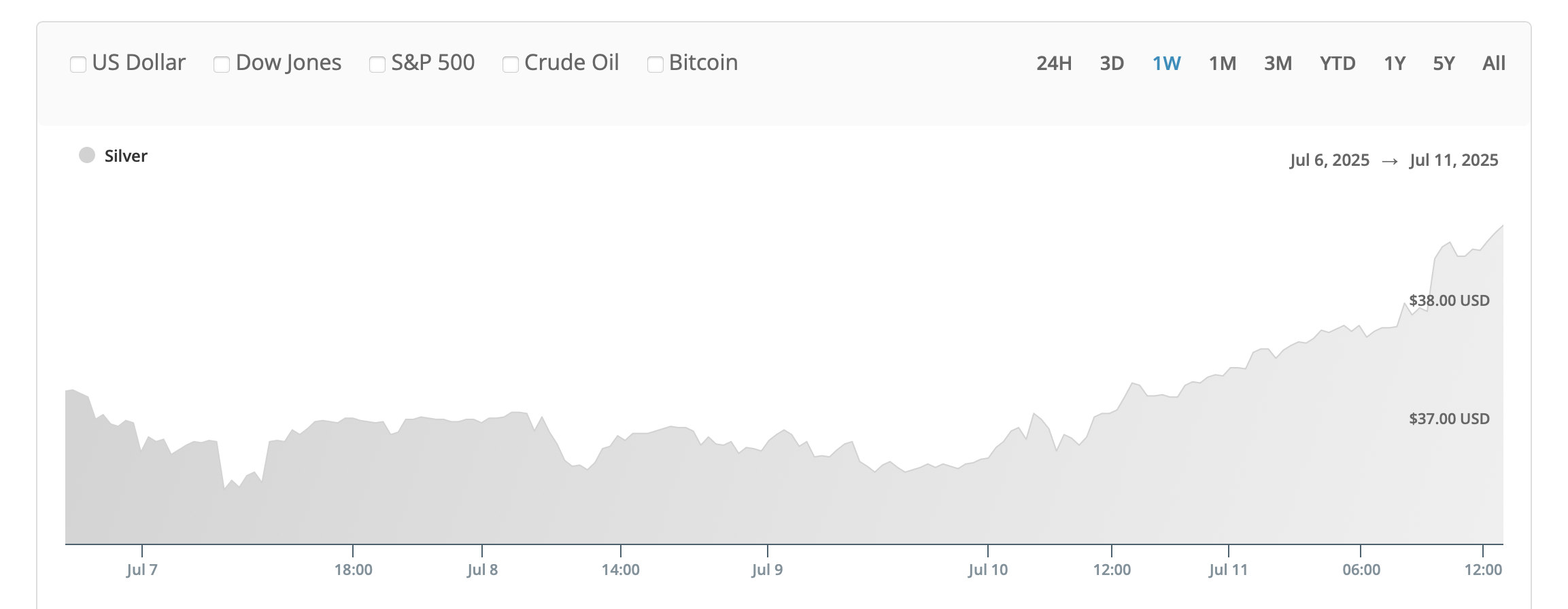Image resolution: width=1568 pixels, height=609 pixels.
Task: Click the Jul 10 axis marker
Action: pyautogui.click(x=988, y=570)
